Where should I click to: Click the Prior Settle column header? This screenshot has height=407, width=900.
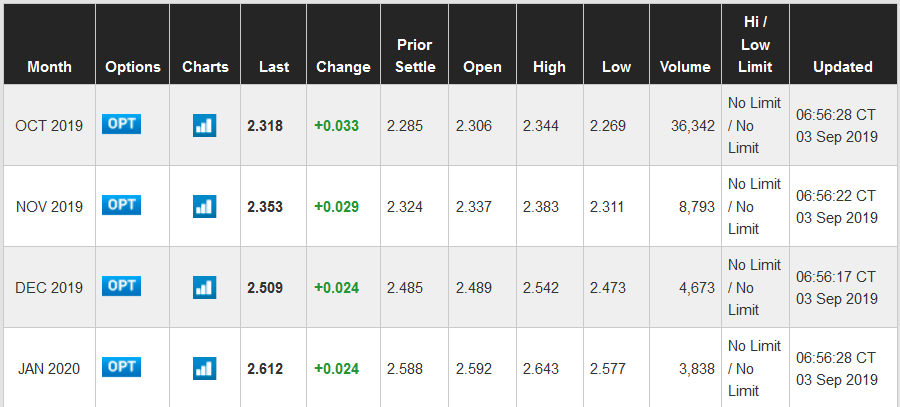coord(414,56)
